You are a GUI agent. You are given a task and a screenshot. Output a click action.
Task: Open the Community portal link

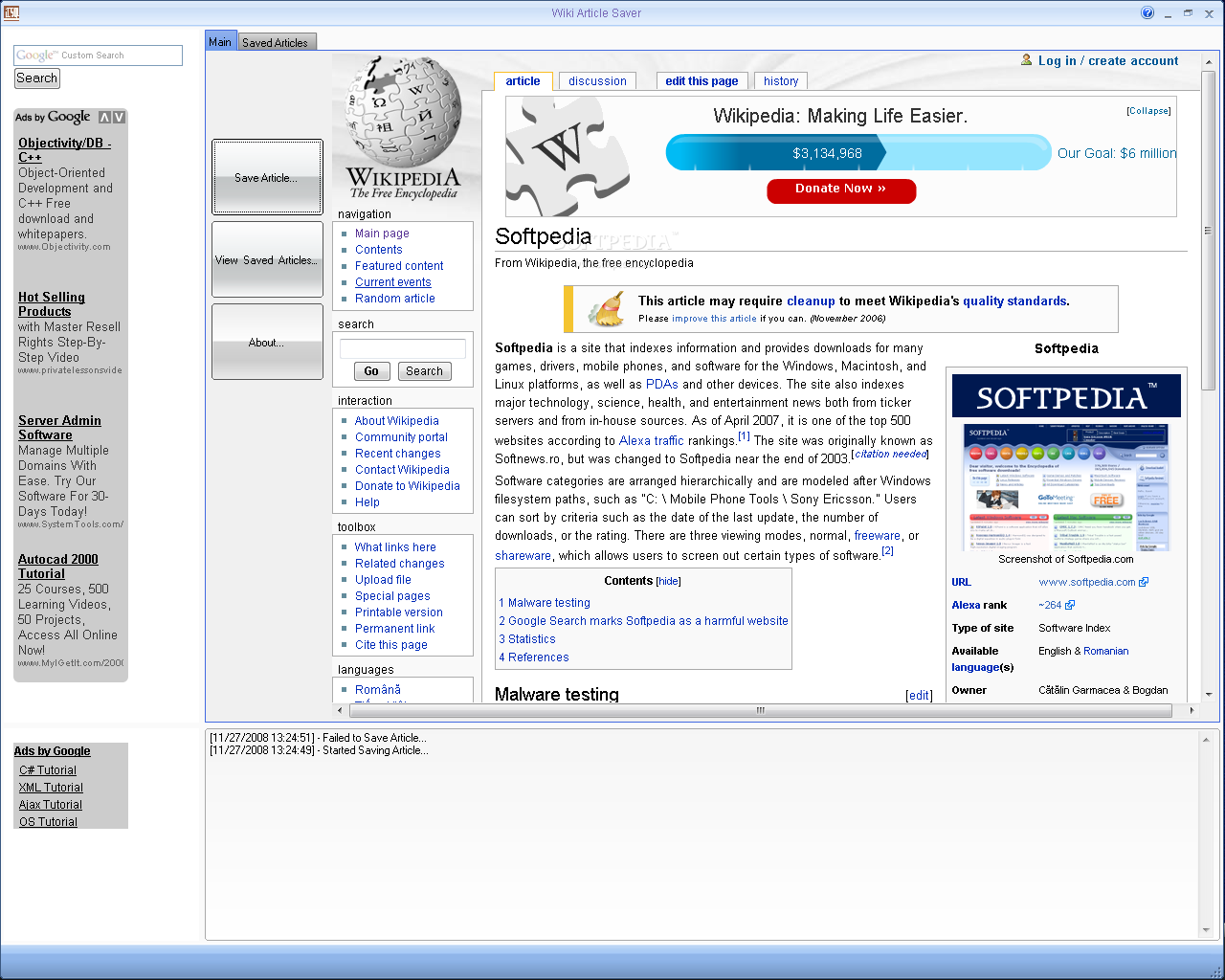point(401,437)
